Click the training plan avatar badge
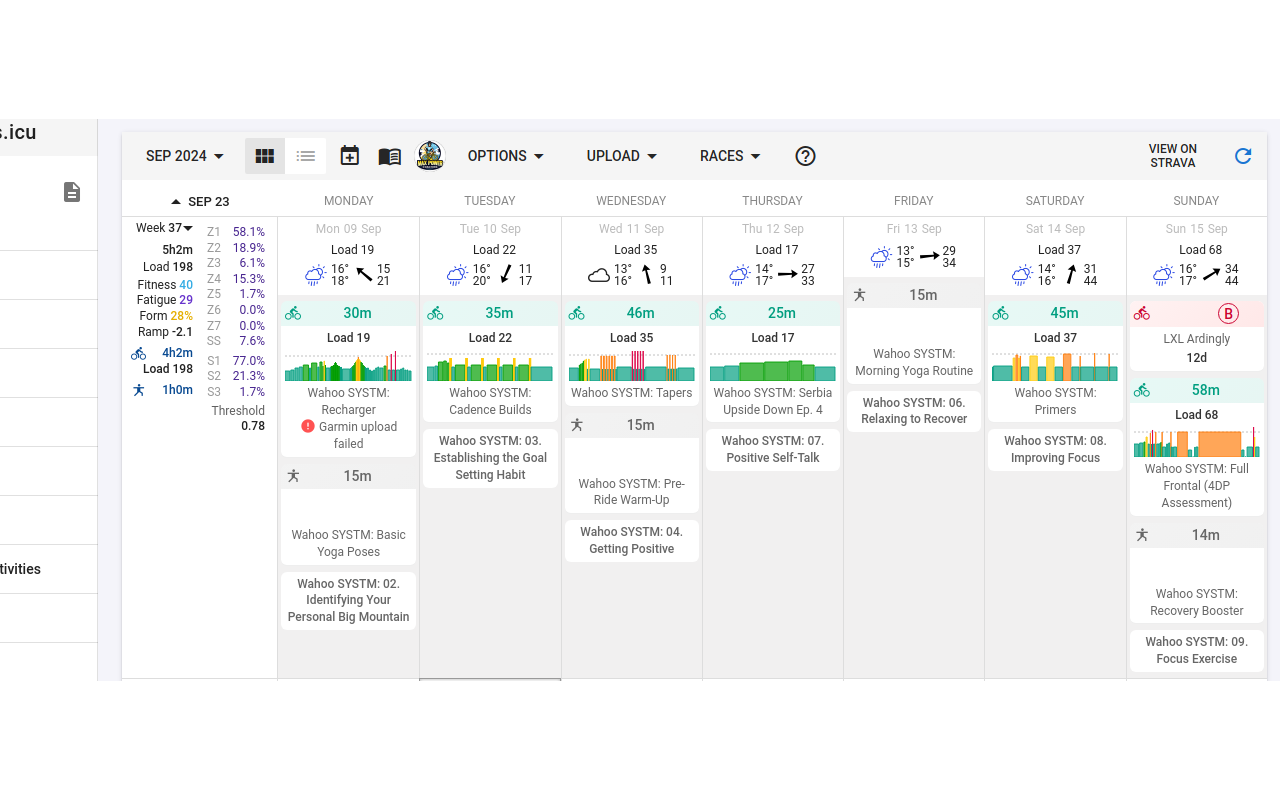1280x800 pixels. pyautogui.click(x=430, y=156)
